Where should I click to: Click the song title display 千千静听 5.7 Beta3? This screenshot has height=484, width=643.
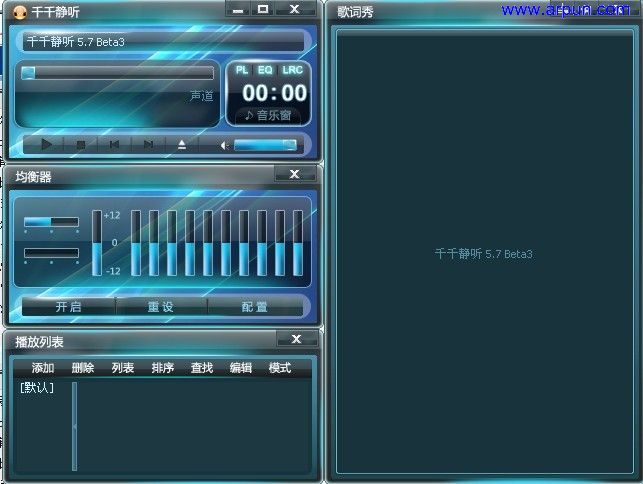(163, 42)
